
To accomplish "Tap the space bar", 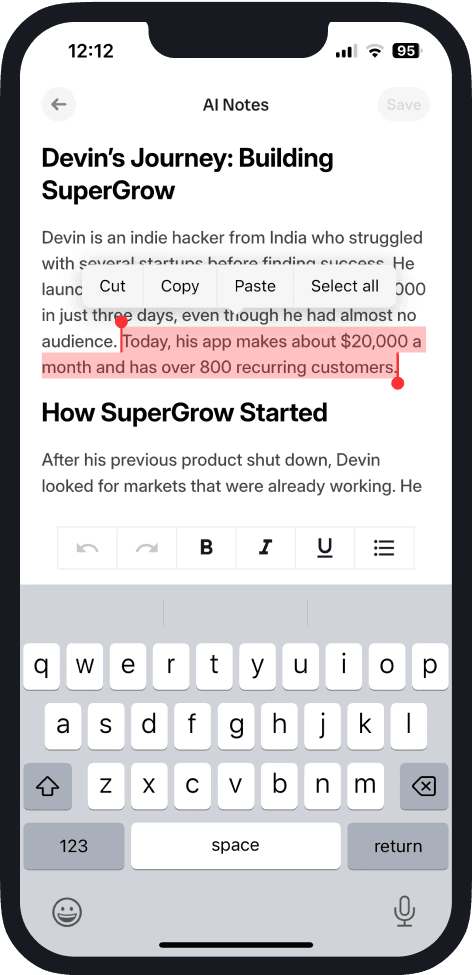I will tap(236, 846).
